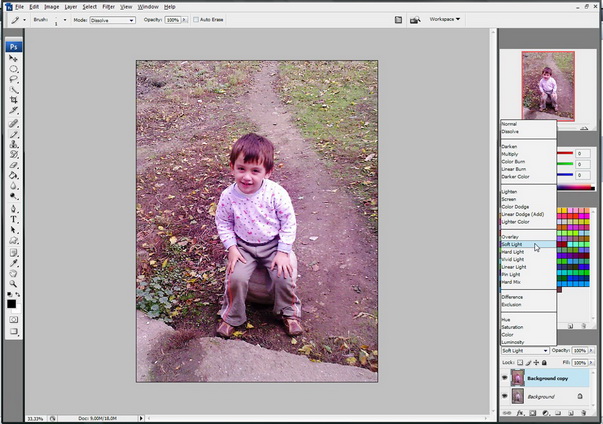603x424 pixels.
Task: Open the brush Mode dropdown
Action: click(x=112, y=20)
